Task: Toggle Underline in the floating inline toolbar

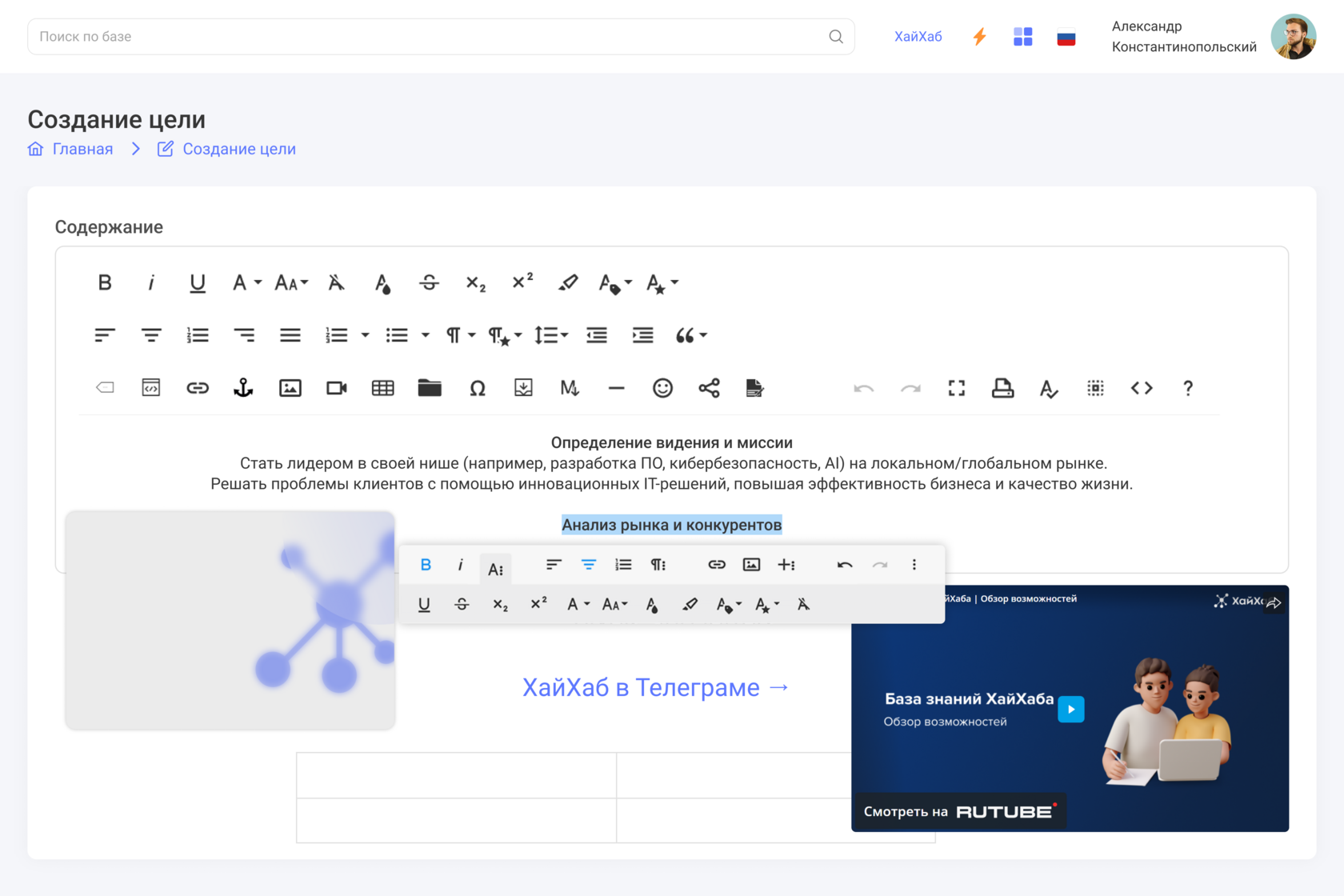Action: pyautogui.click(x=424, y=605)
